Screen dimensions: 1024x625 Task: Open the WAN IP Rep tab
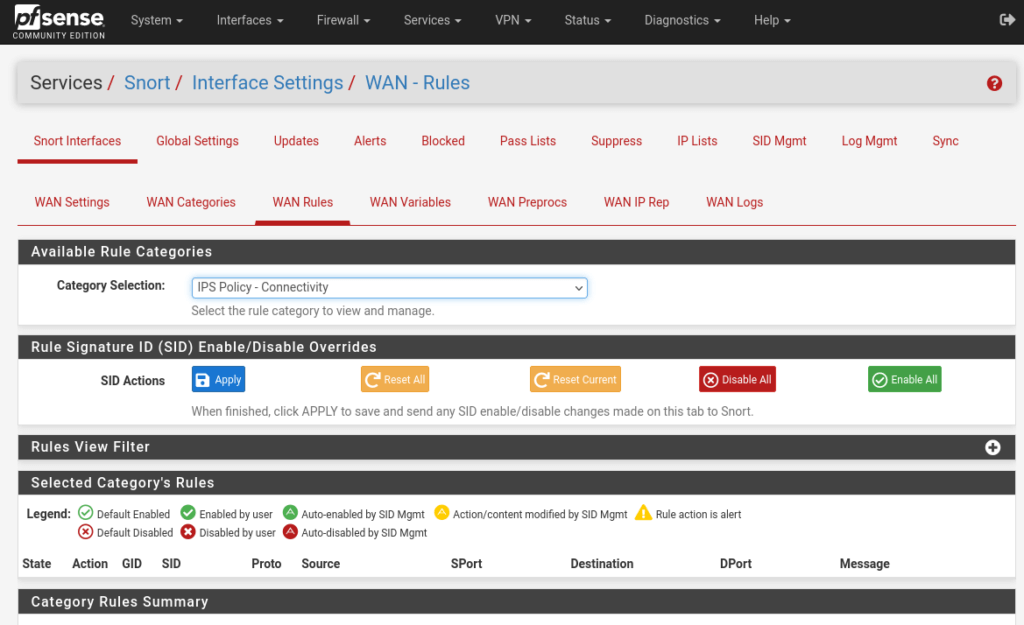point(636,202)
